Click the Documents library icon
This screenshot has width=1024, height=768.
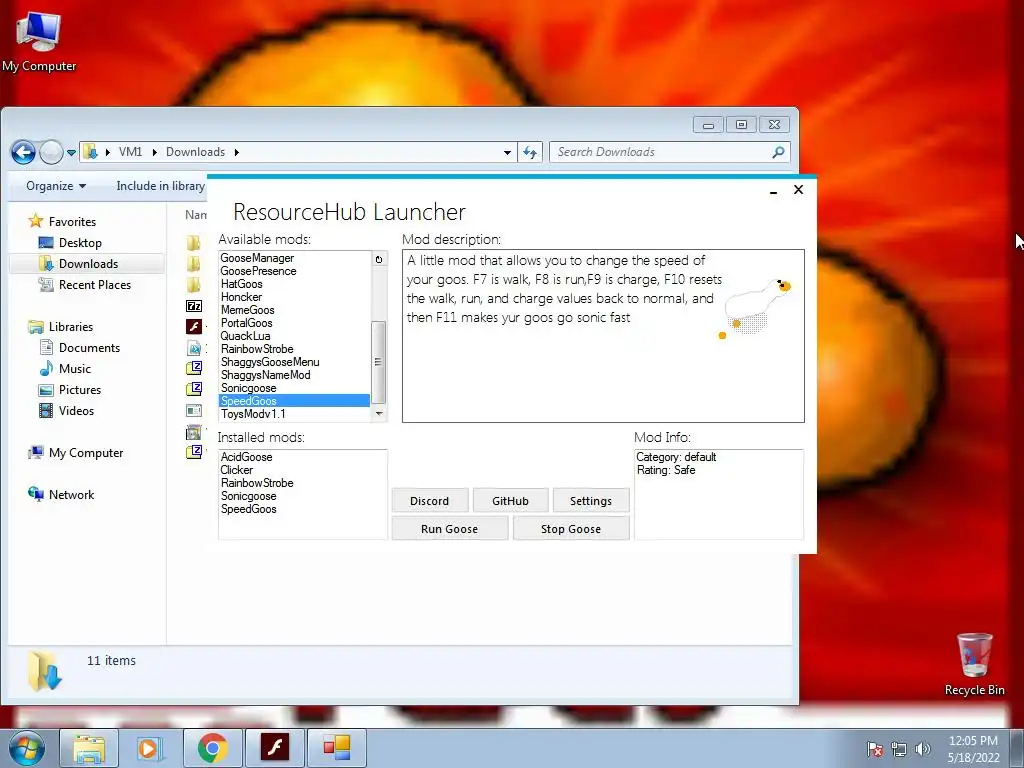click(46, 347)
